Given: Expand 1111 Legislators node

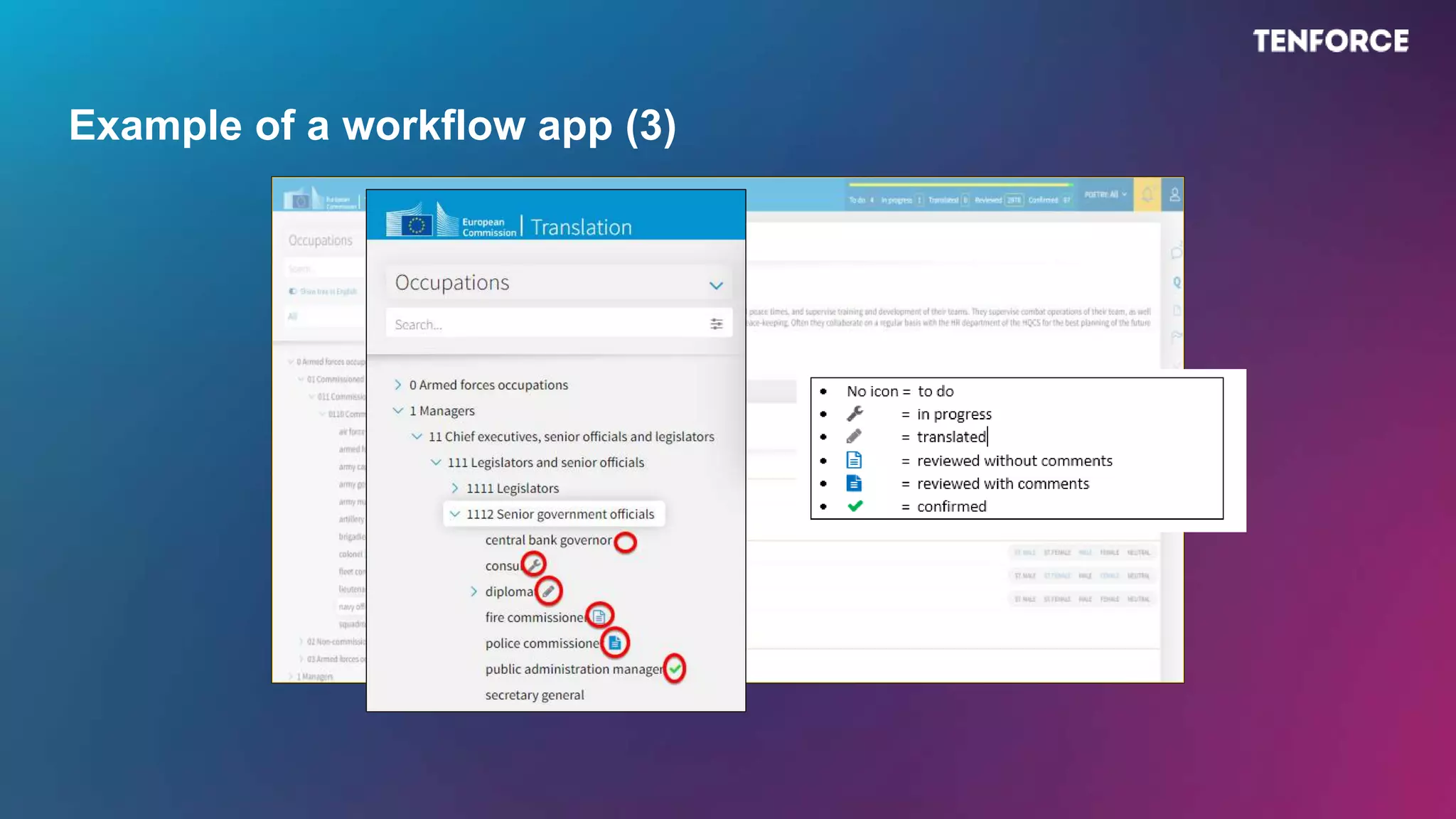Looking at the screenshot, I should 455,488.
